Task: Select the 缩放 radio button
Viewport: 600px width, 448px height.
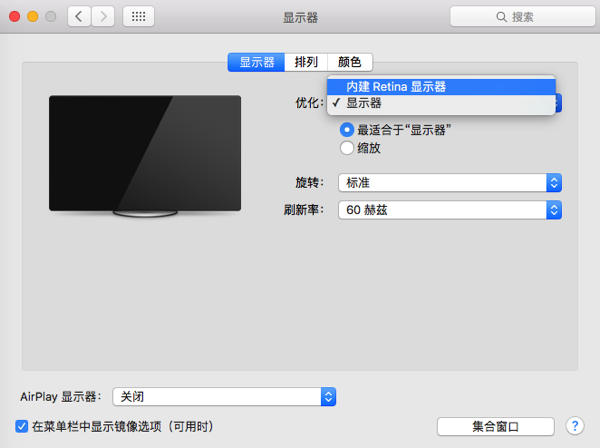Action: (347, 148)
